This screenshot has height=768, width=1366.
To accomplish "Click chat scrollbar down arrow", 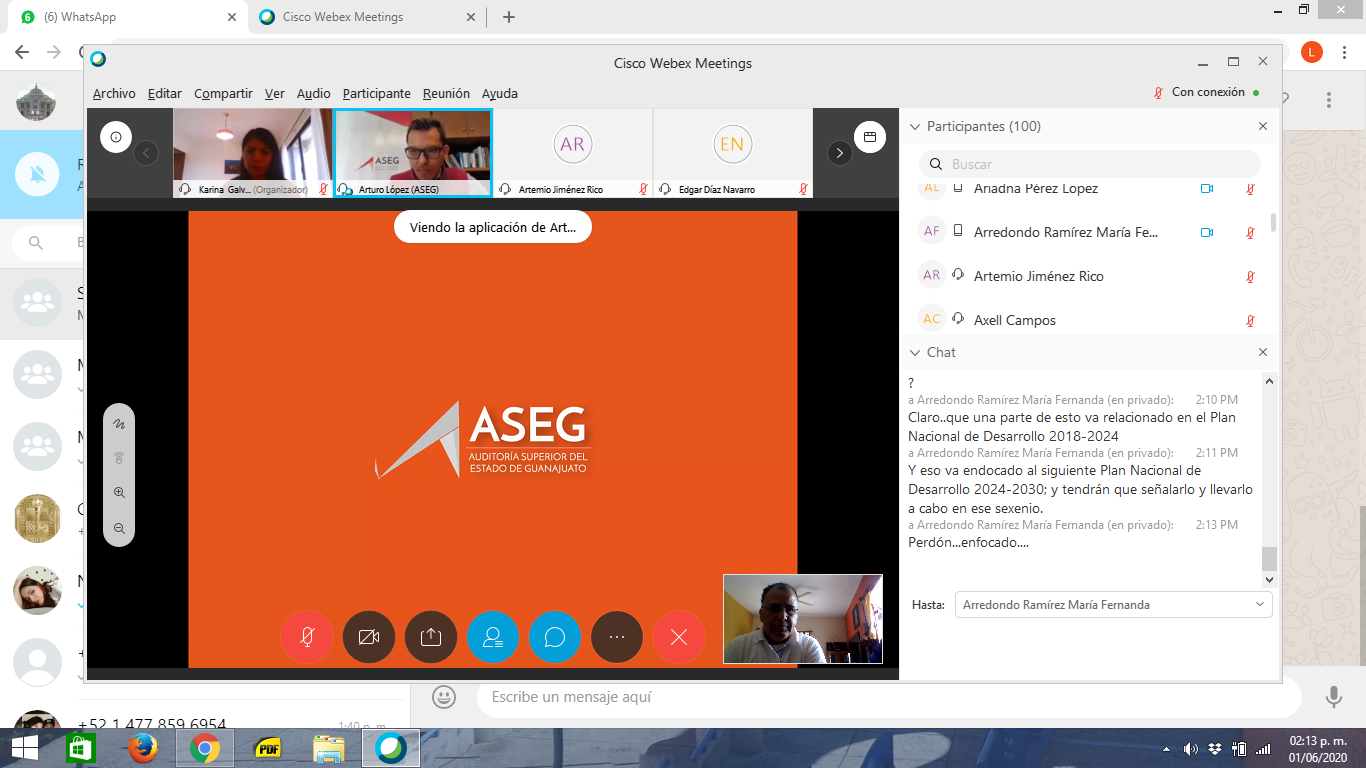I will (x=1270, y=579).
